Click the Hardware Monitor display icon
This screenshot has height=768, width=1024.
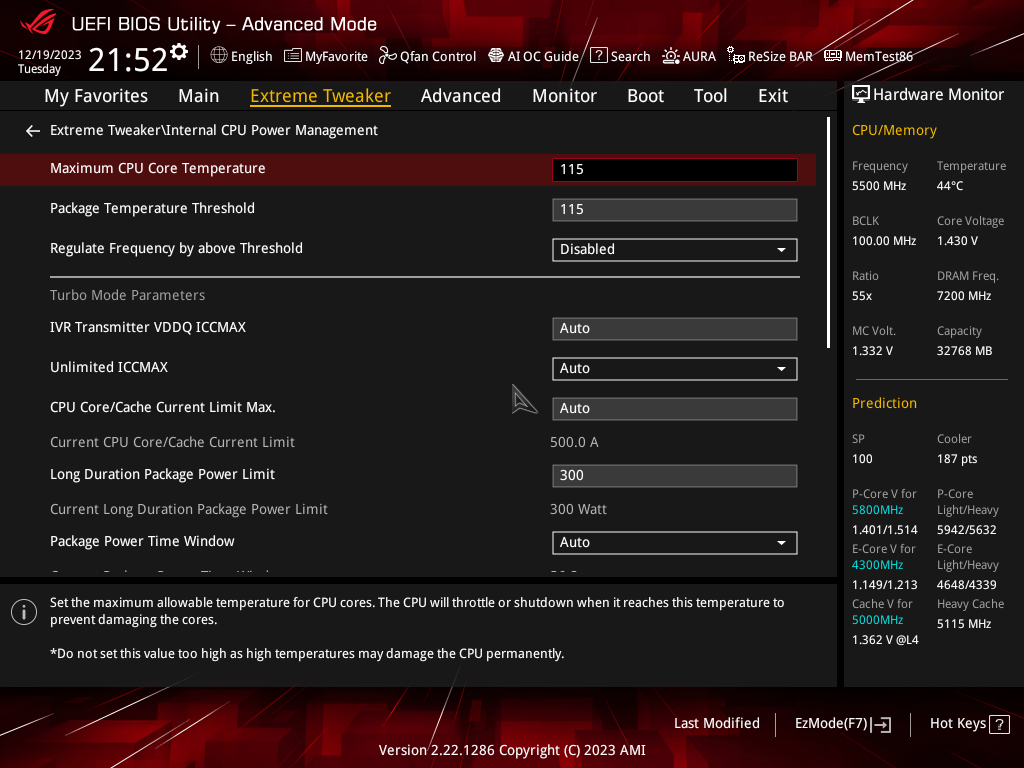point(861,95)
